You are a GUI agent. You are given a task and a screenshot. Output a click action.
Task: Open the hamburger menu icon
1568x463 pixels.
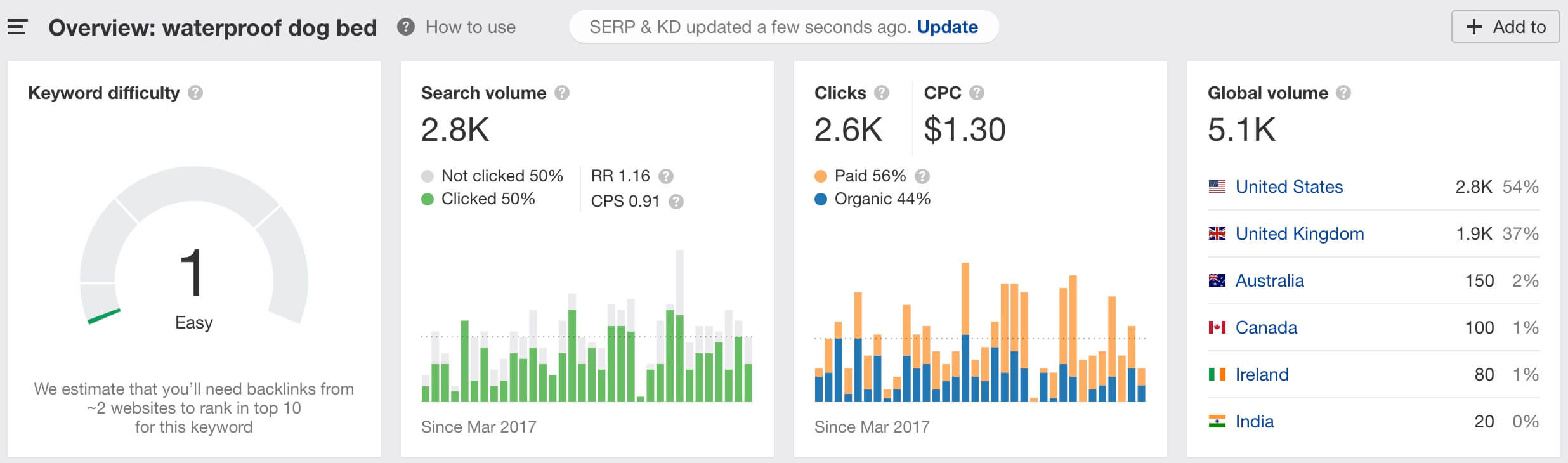(17, 27)
